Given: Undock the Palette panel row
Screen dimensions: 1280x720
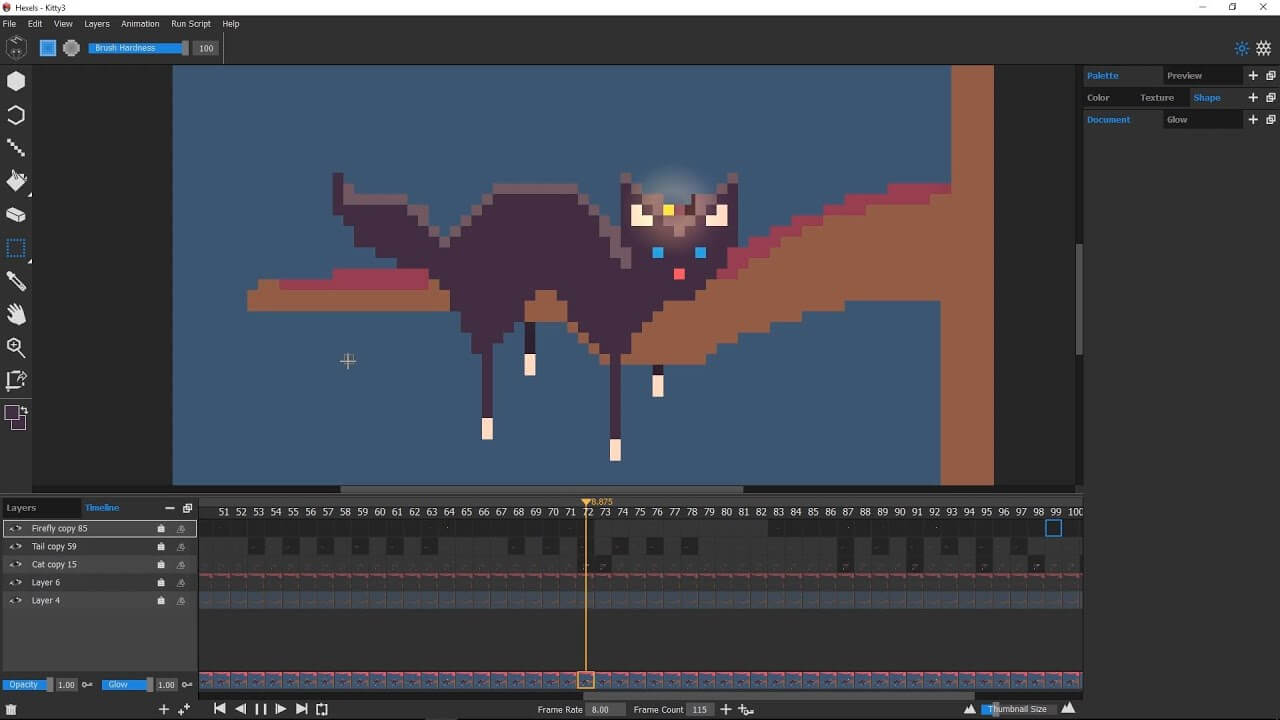Looking at the screenshot, I should point(1271,76).
